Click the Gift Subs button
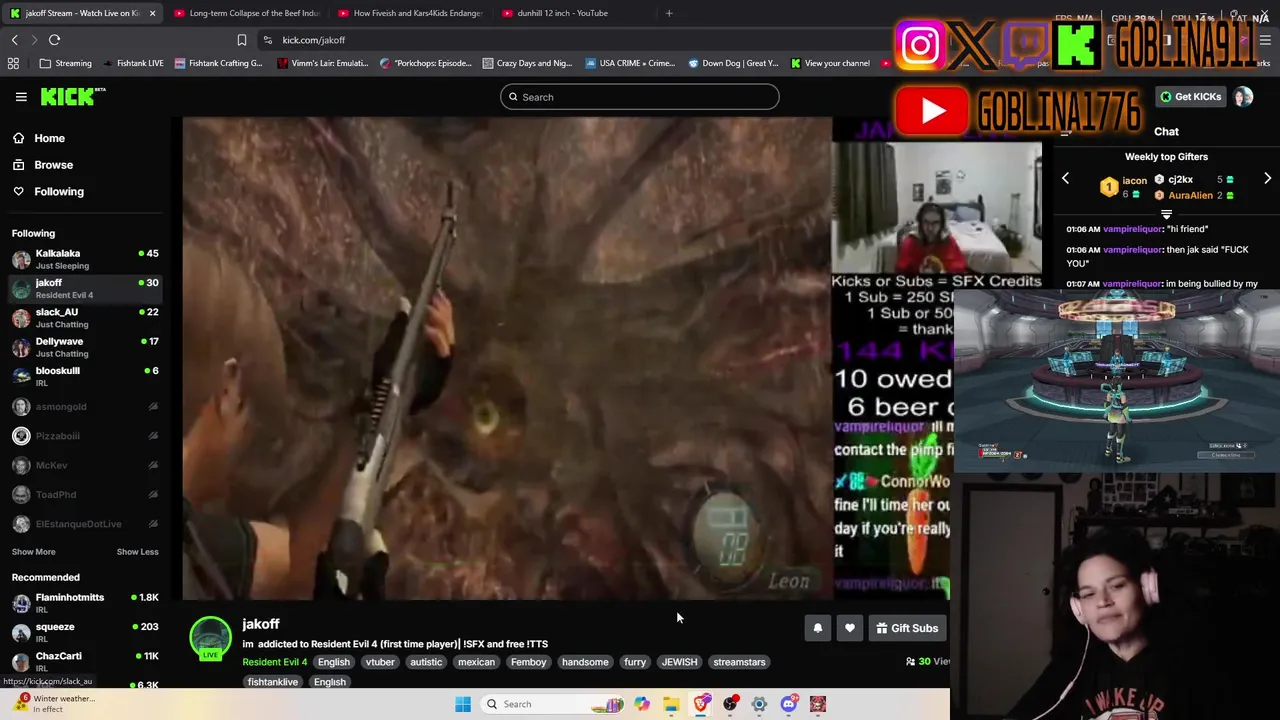The height and width of the screenshot is (720, 1280). pyautogui.click(x=907, y=628)
